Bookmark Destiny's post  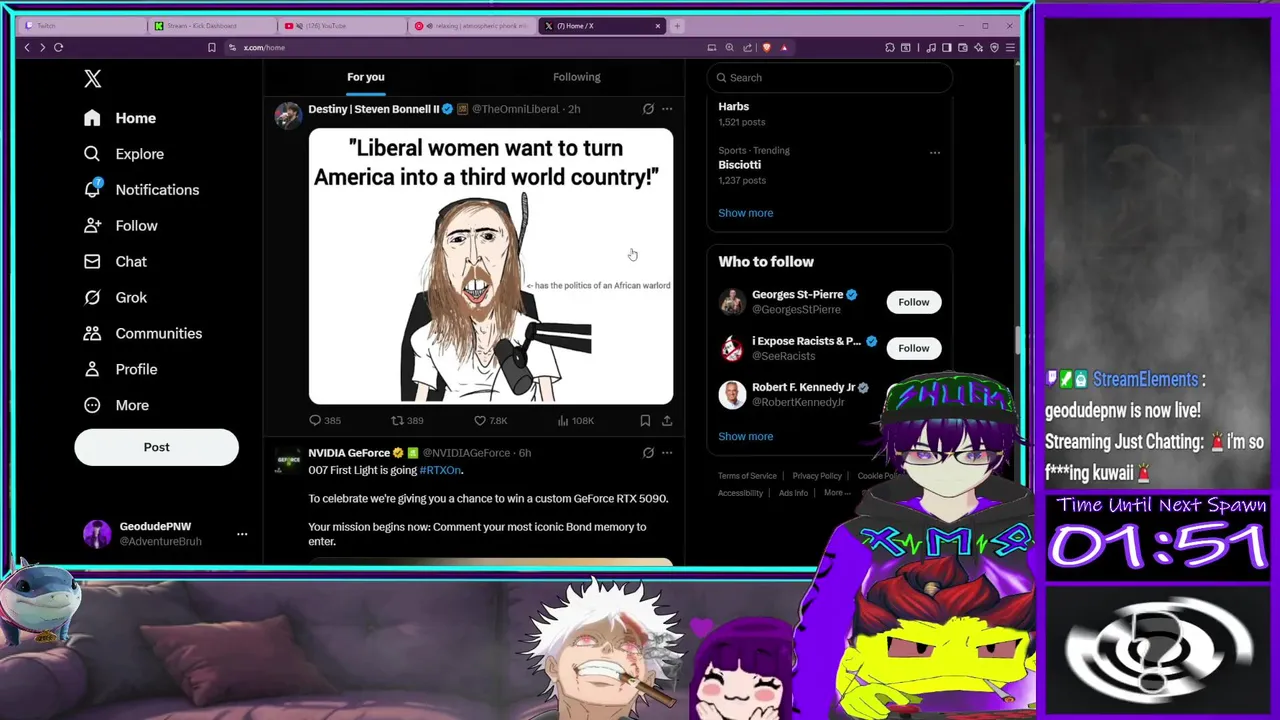click(645, 421)
